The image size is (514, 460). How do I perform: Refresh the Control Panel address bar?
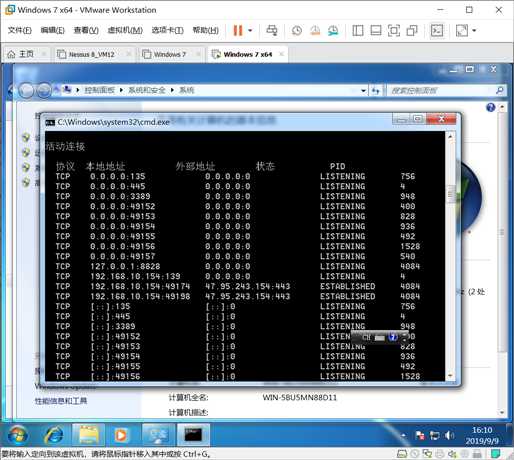(376, 90)
